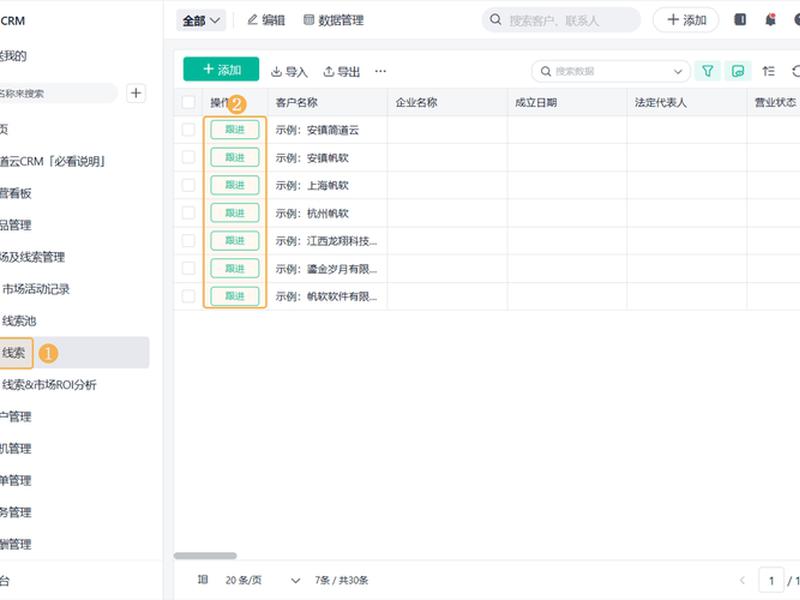Open the CRM 必看说明 sidebar item
The height and width of the screenshot is (600, 800).
click(53, 161)
